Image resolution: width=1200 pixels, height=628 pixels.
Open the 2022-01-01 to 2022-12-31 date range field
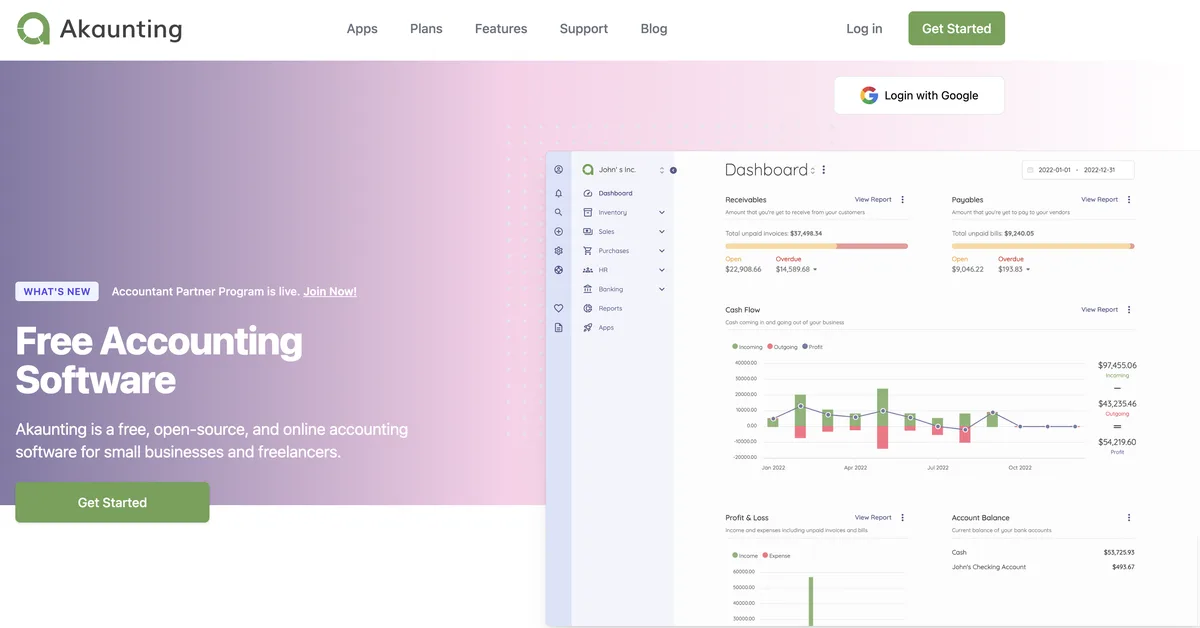point(1078,170)
